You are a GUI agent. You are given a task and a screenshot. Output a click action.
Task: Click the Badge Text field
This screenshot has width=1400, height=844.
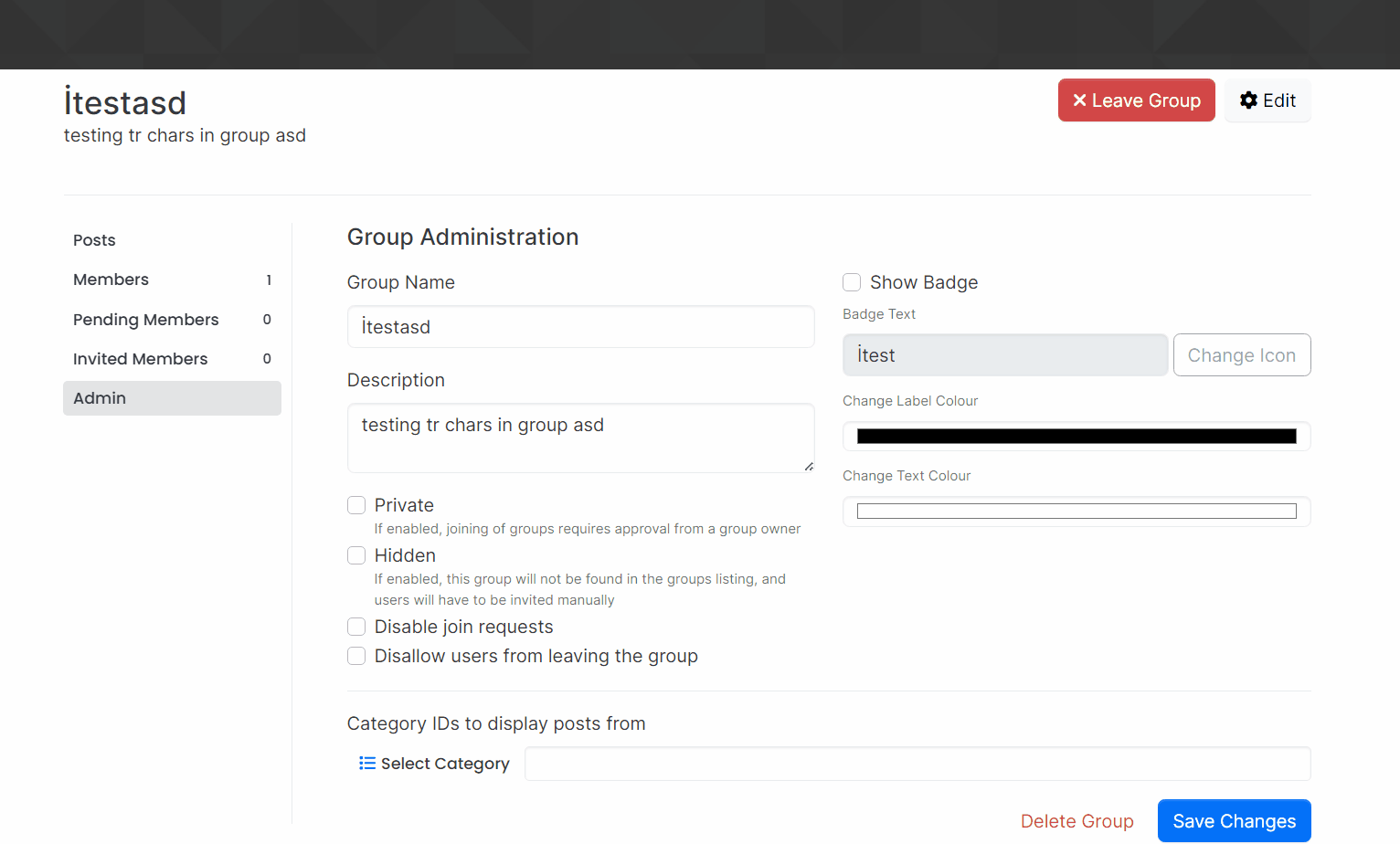(x=1005, y=355)
